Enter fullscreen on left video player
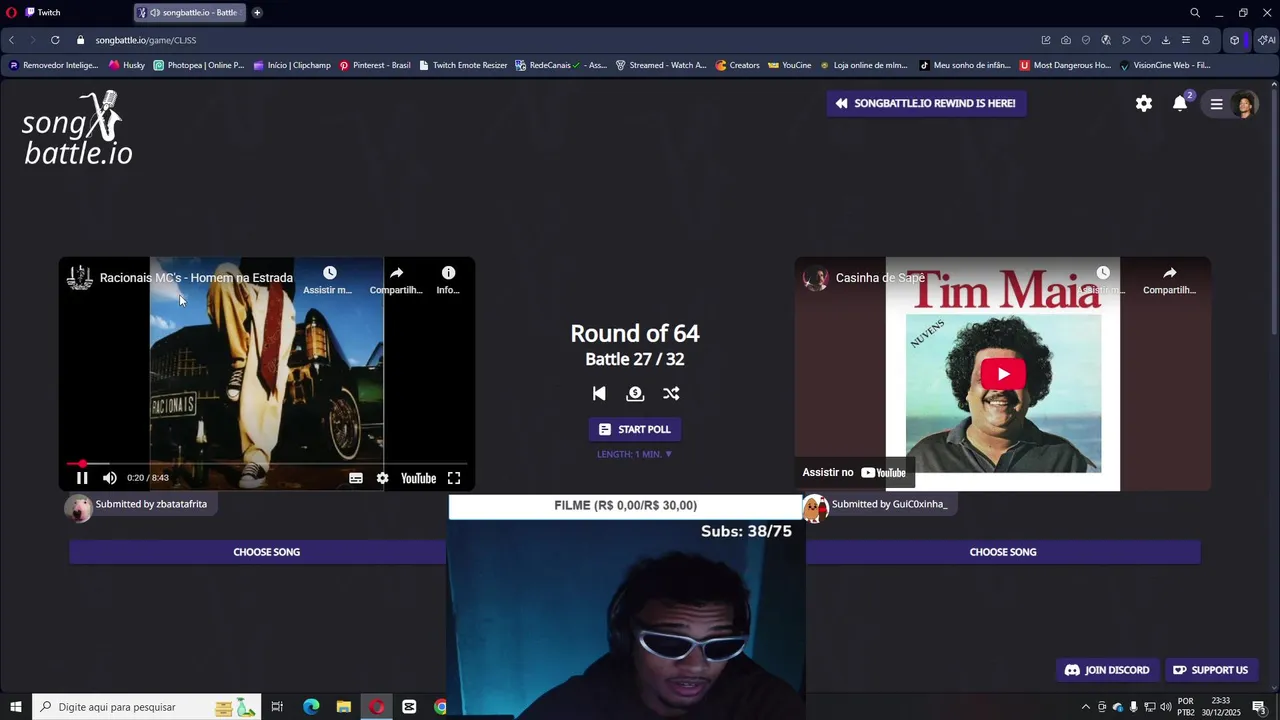The width and height of the screenshot is (1280, 720). click(x=454, y=478)
